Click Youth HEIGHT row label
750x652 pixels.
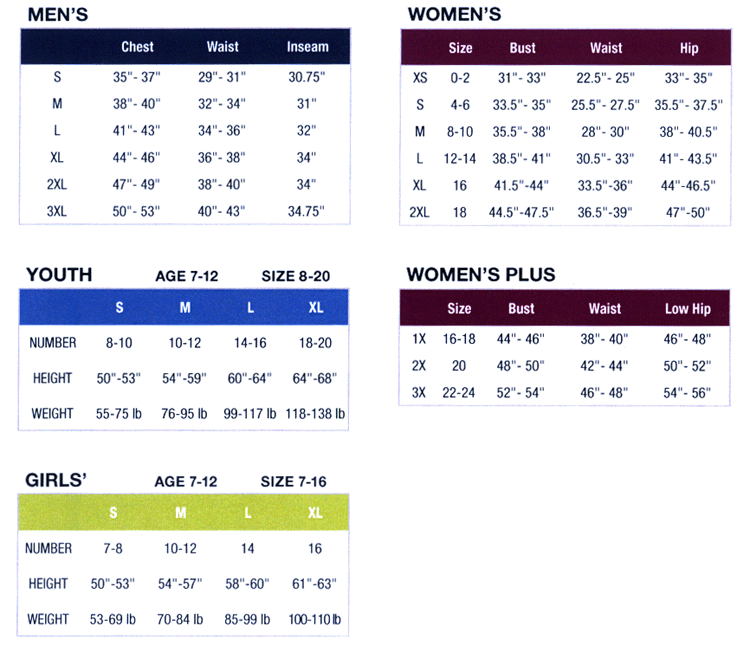(x=52, y=378)
